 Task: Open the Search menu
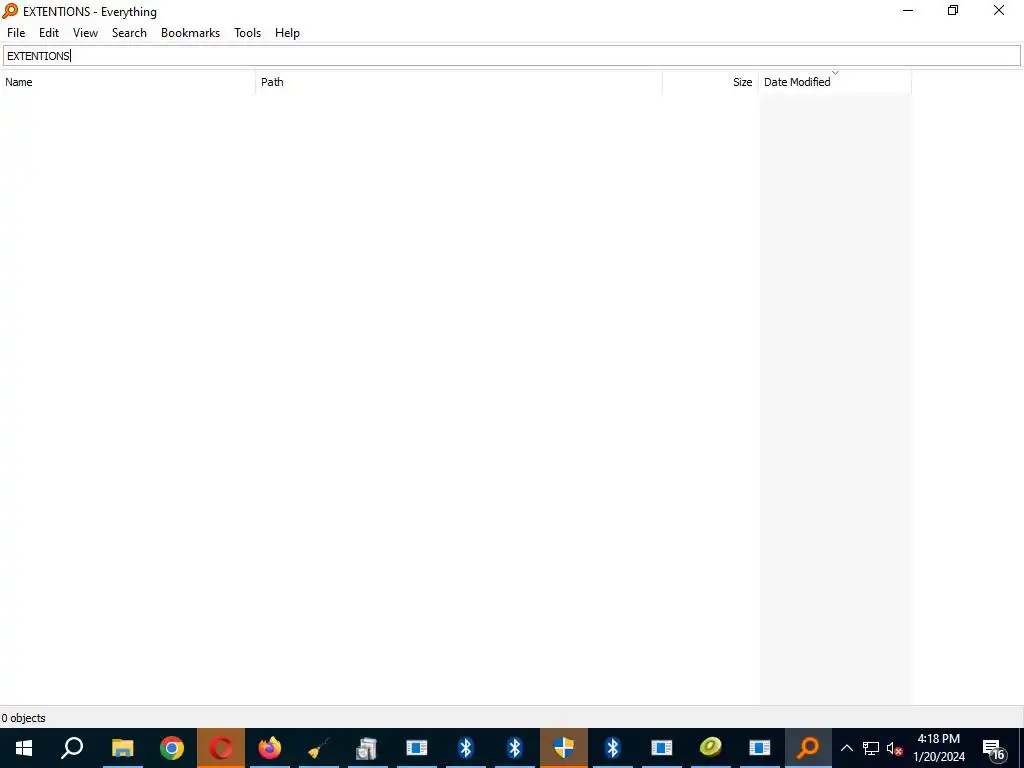pyautogui.click(x=129, y=33)
